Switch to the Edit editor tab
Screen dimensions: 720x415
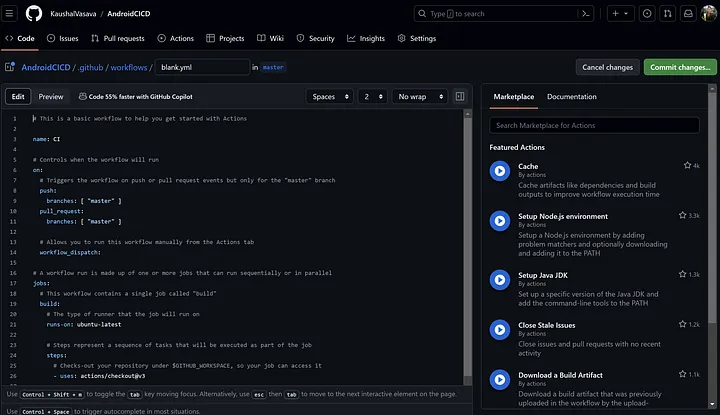coord(18,96)
